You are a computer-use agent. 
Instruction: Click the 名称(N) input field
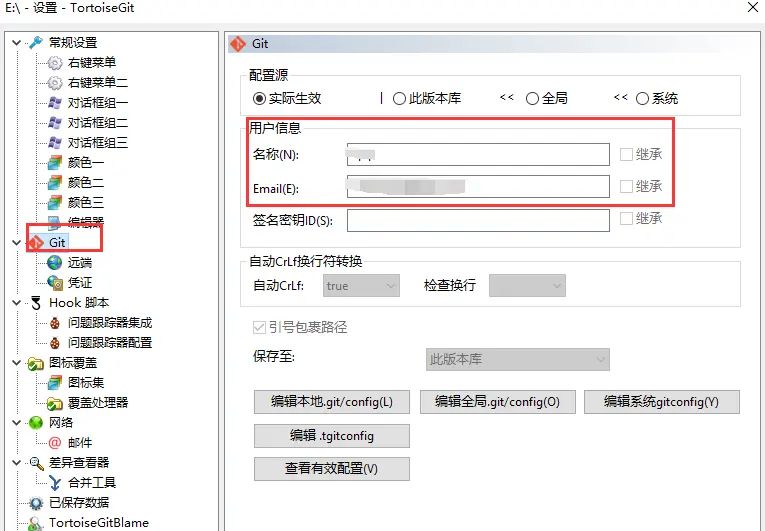pyautogui.click(x=478, y=154)
